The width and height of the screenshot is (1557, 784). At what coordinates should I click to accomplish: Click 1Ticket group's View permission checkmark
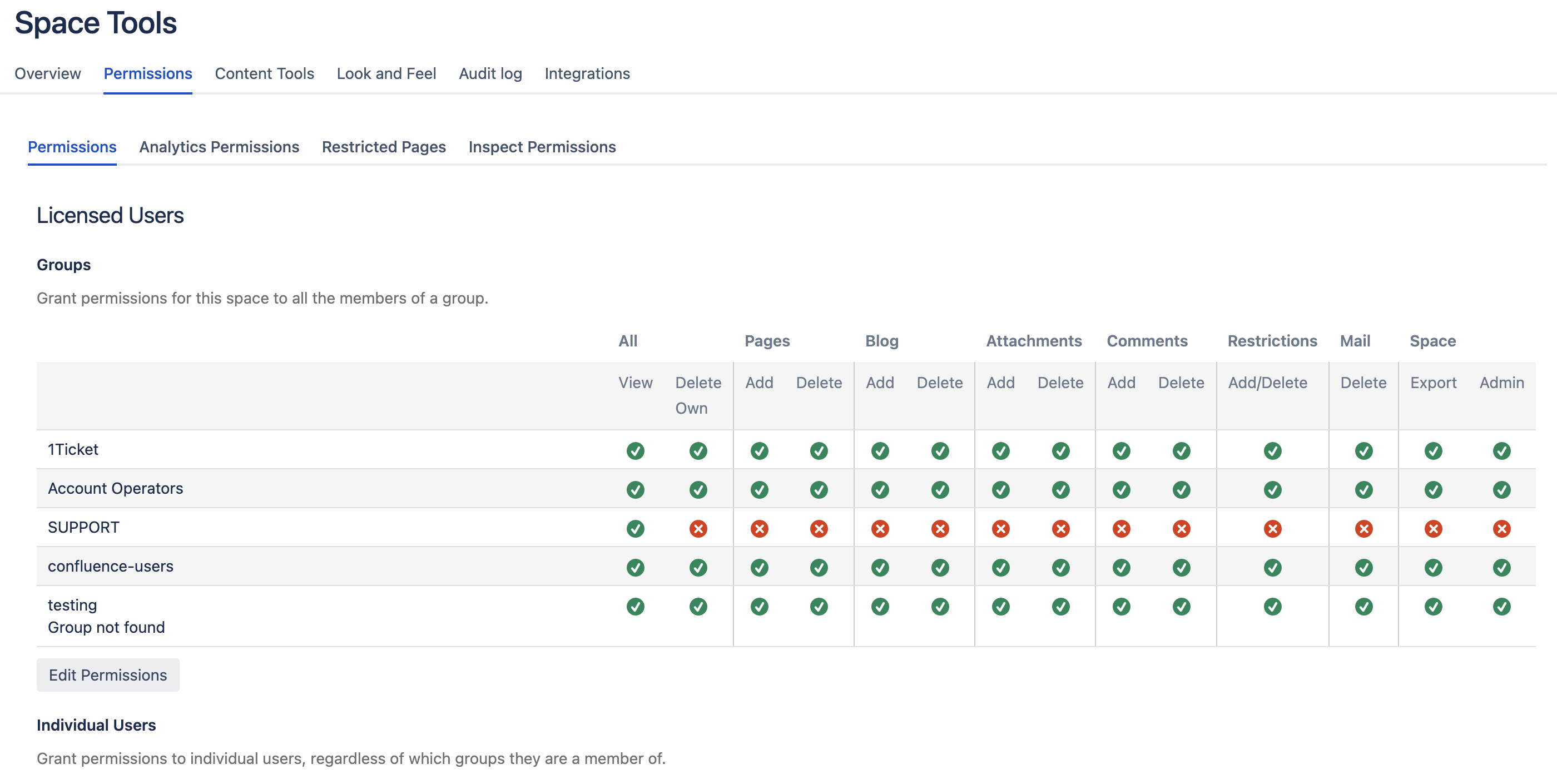[x=635, y=451]
